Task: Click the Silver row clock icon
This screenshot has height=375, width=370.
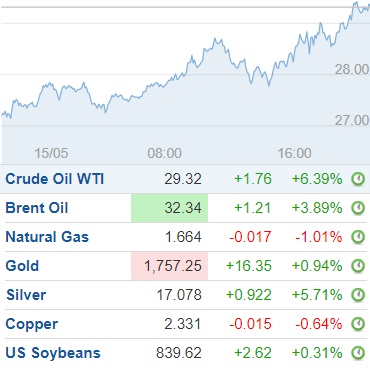Action: pyautogui.click(x=358, y=295)
